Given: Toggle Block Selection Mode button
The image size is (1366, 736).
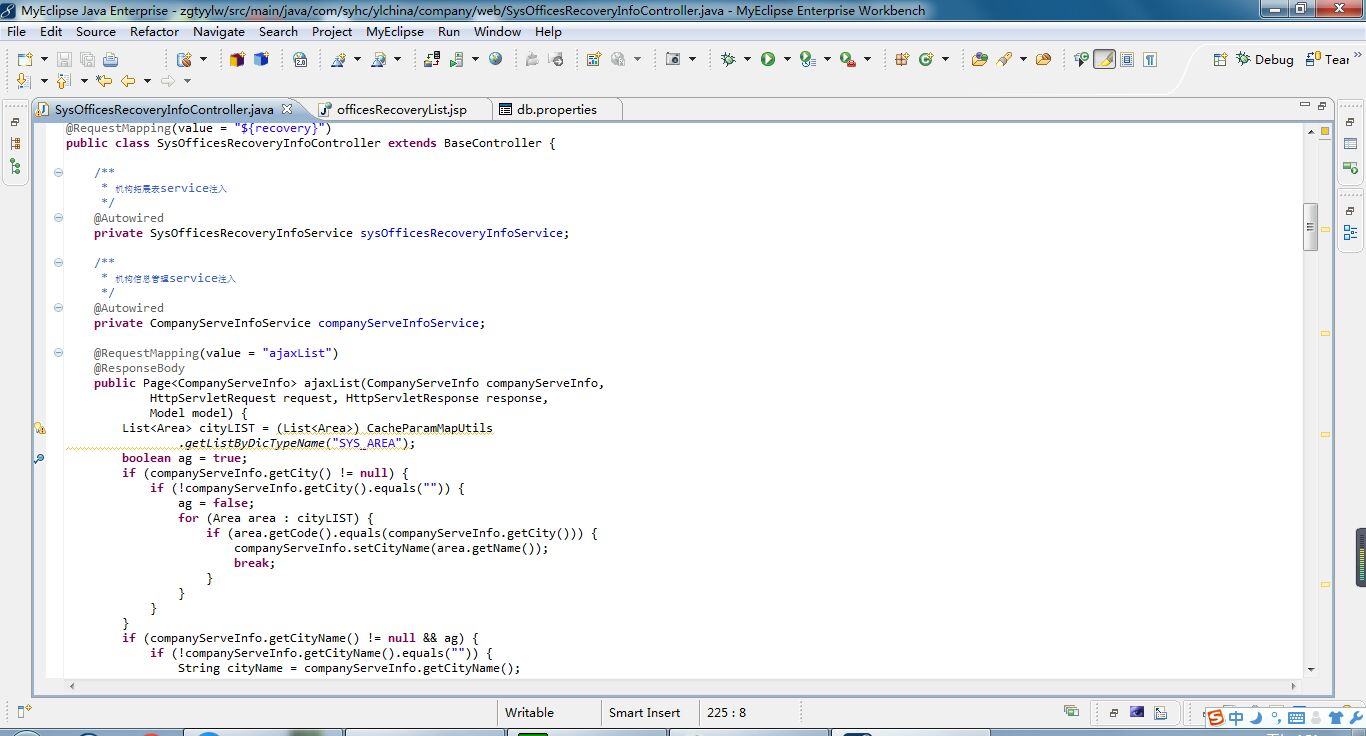Looking at the screenshot, I should click(1127, 60).
